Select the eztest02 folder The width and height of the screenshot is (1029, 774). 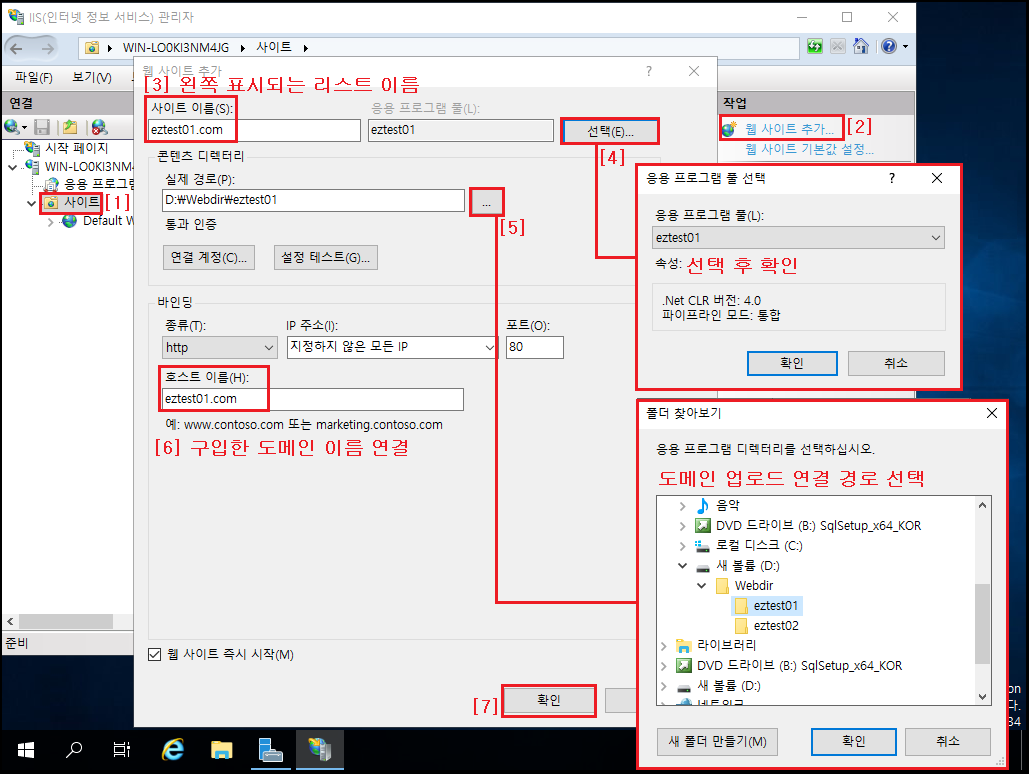tap(776, 626)
